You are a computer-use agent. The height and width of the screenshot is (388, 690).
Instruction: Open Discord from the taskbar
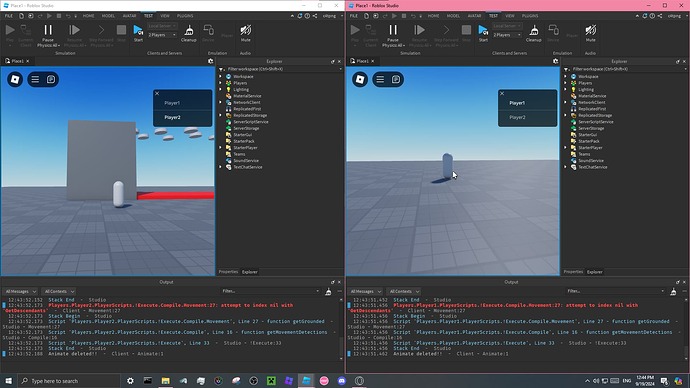pos(341,381)
